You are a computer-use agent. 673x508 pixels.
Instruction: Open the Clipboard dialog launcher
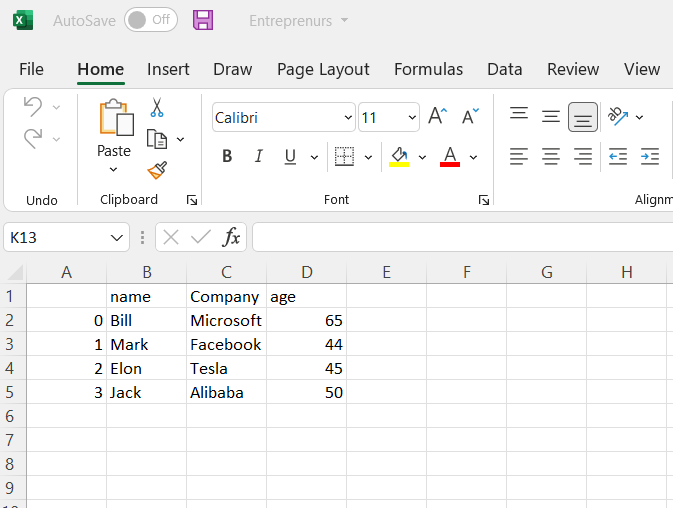pyautogui.click(x=192, y=200)
